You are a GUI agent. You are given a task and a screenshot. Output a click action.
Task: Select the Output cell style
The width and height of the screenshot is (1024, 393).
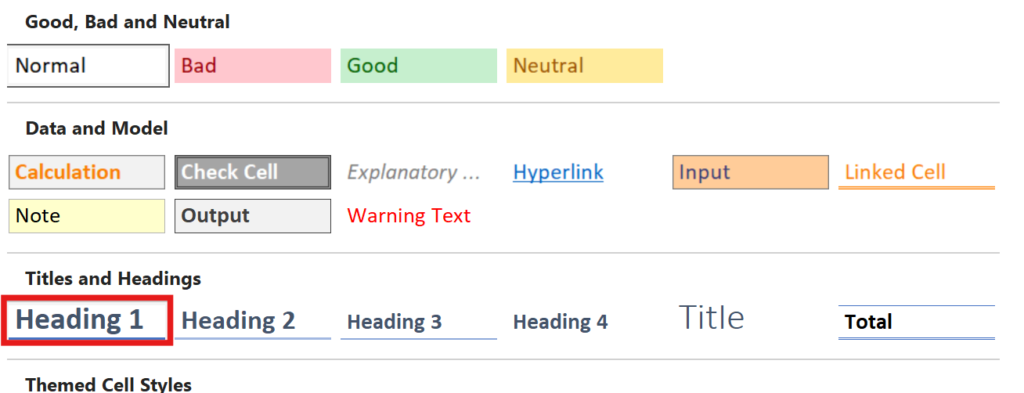253,216
